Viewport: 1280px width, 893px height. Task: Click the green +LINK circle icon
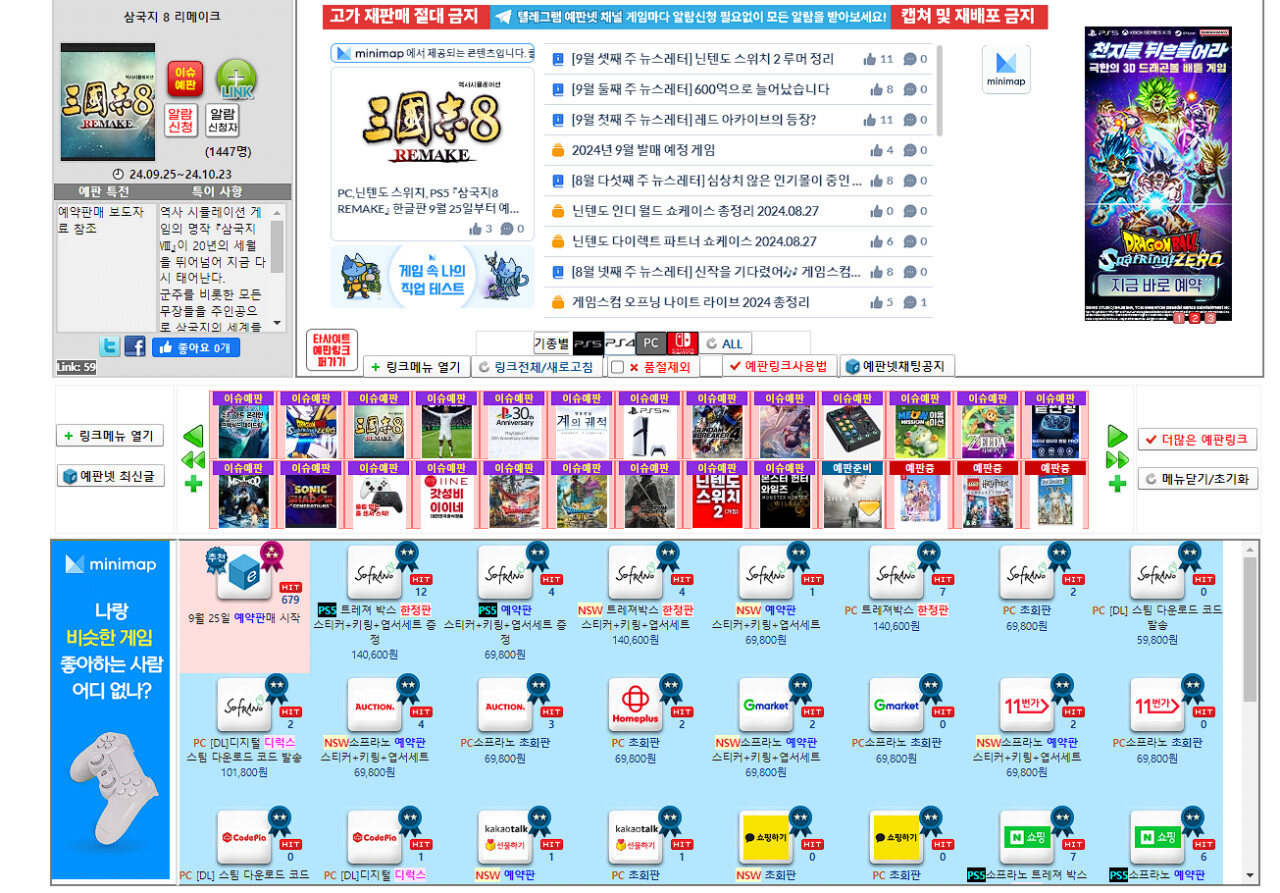tap(236, 80)
